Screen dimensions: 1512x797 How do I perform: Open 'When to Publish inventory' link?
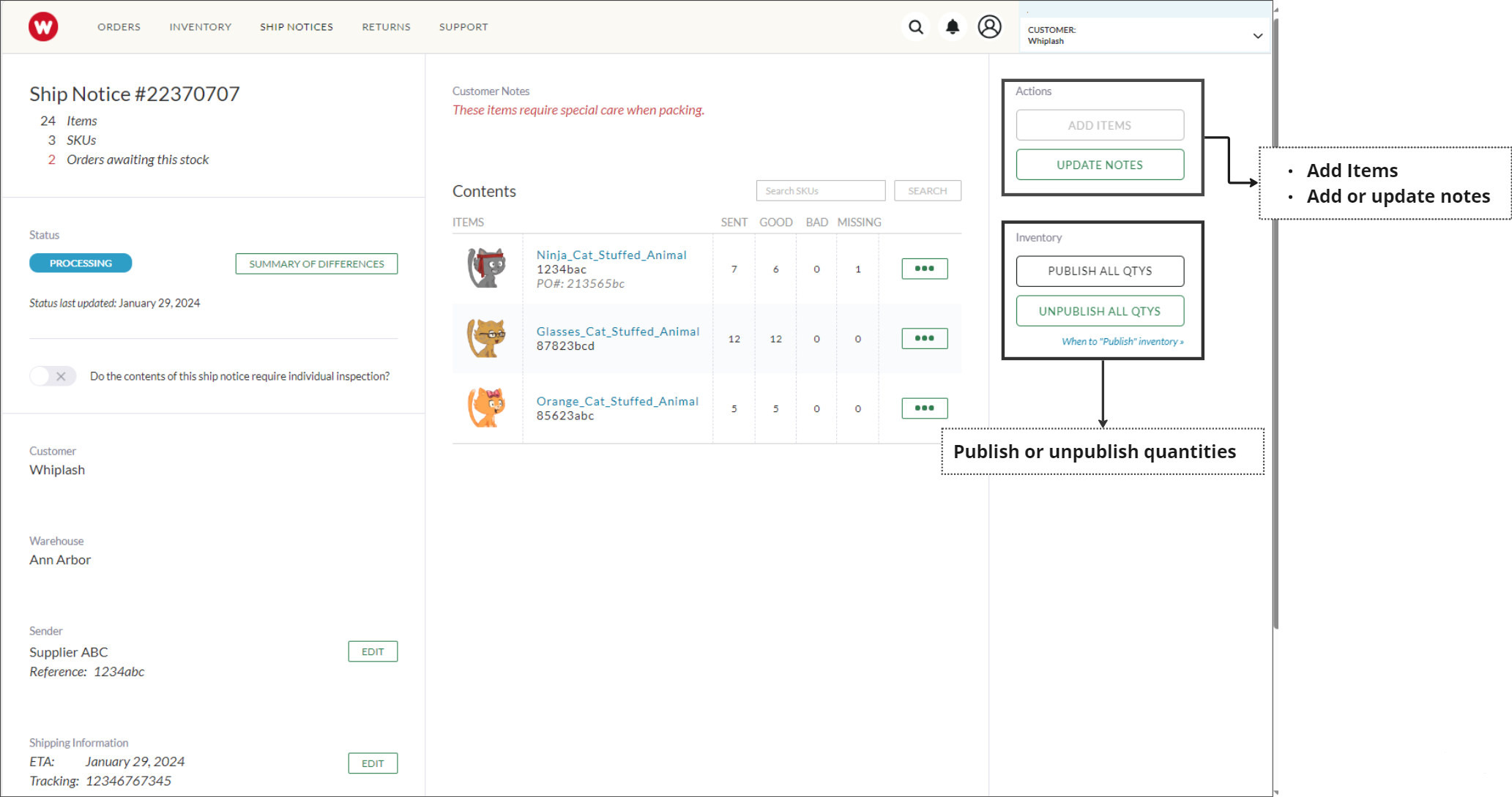(1122, 342)
